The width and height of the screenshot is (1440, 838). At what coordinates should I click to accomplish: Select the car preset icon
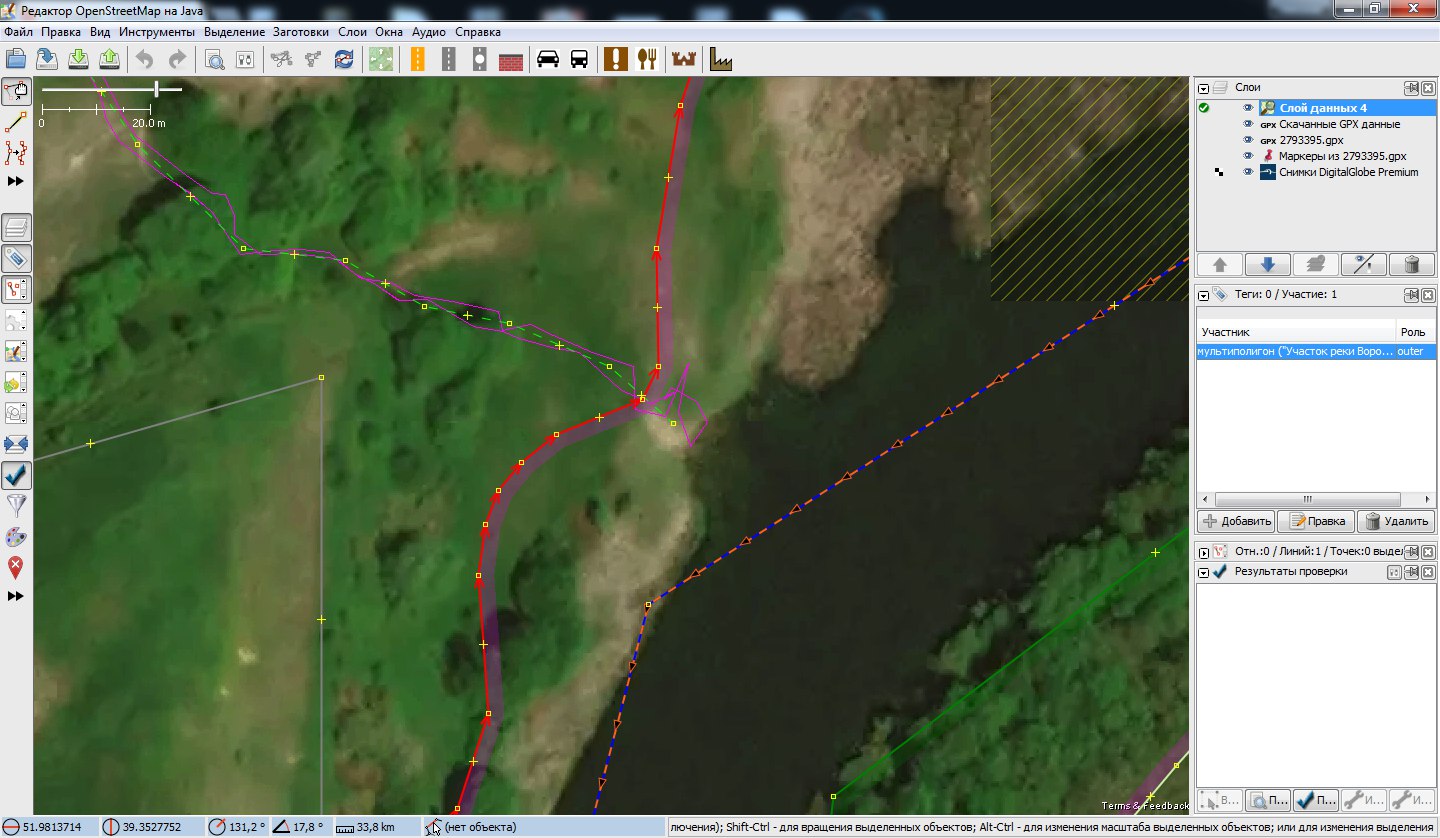pyautogui.click(x=548, y=59)
